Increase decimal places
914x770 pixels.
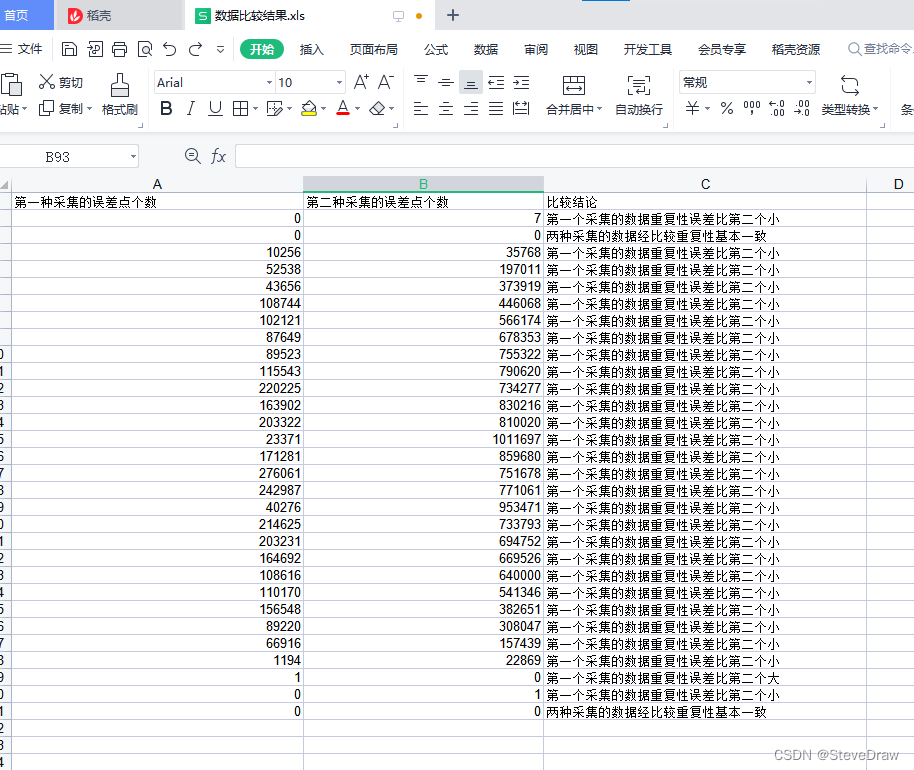777,108
